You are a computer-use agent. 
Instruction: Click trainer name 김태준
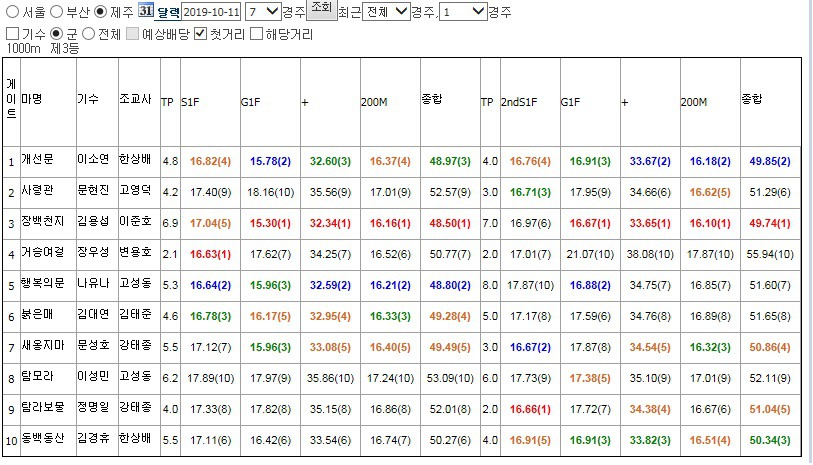tap(135, 314)
